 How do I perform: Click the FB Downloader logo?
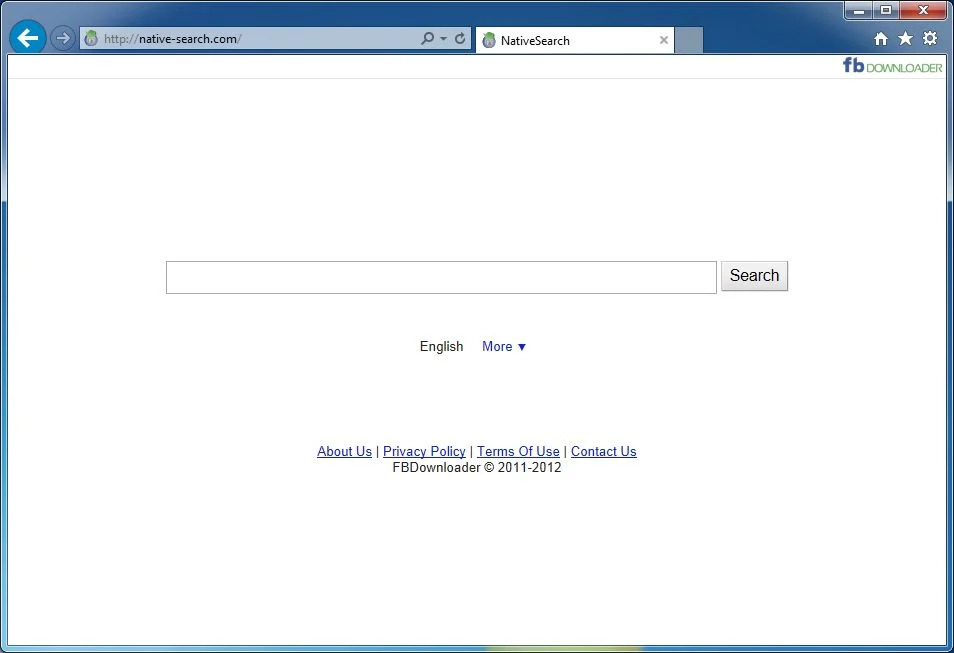892,66
